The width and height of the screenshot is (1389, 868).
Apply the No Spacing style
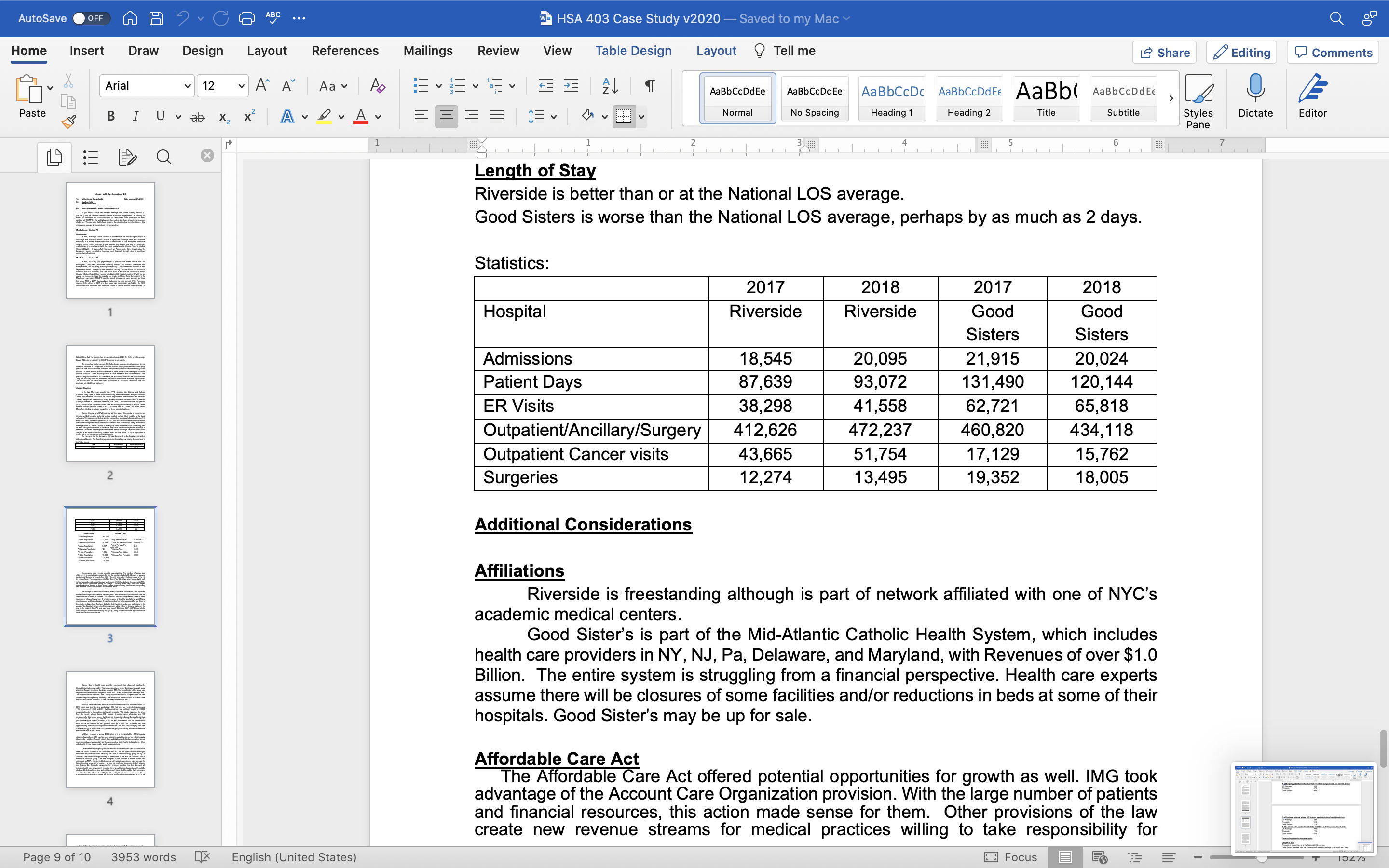tap(815, 98)
